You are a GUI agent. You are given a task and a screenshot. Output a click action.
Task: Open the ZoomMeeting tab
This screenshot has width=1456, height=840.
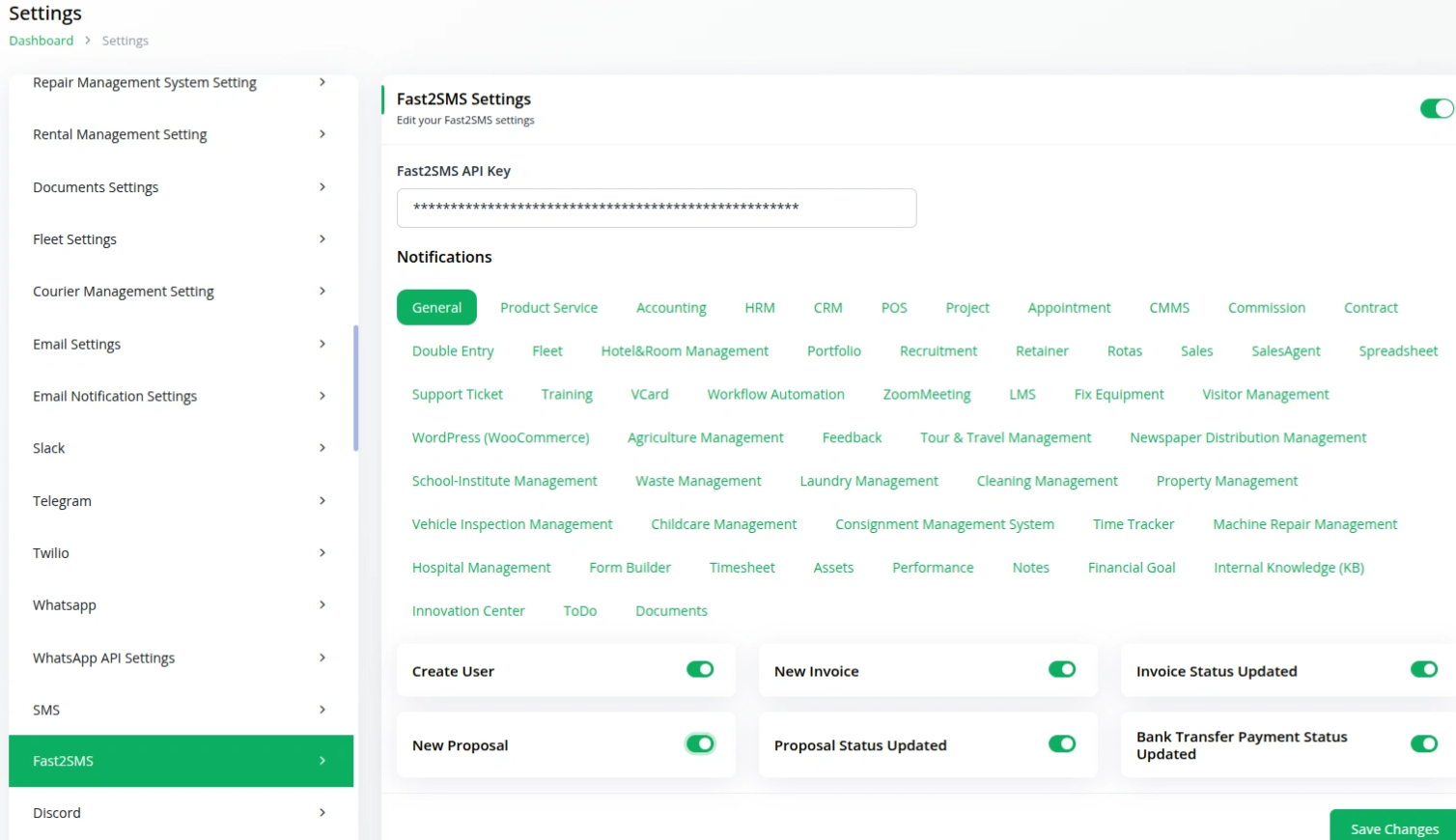[927, 394]
